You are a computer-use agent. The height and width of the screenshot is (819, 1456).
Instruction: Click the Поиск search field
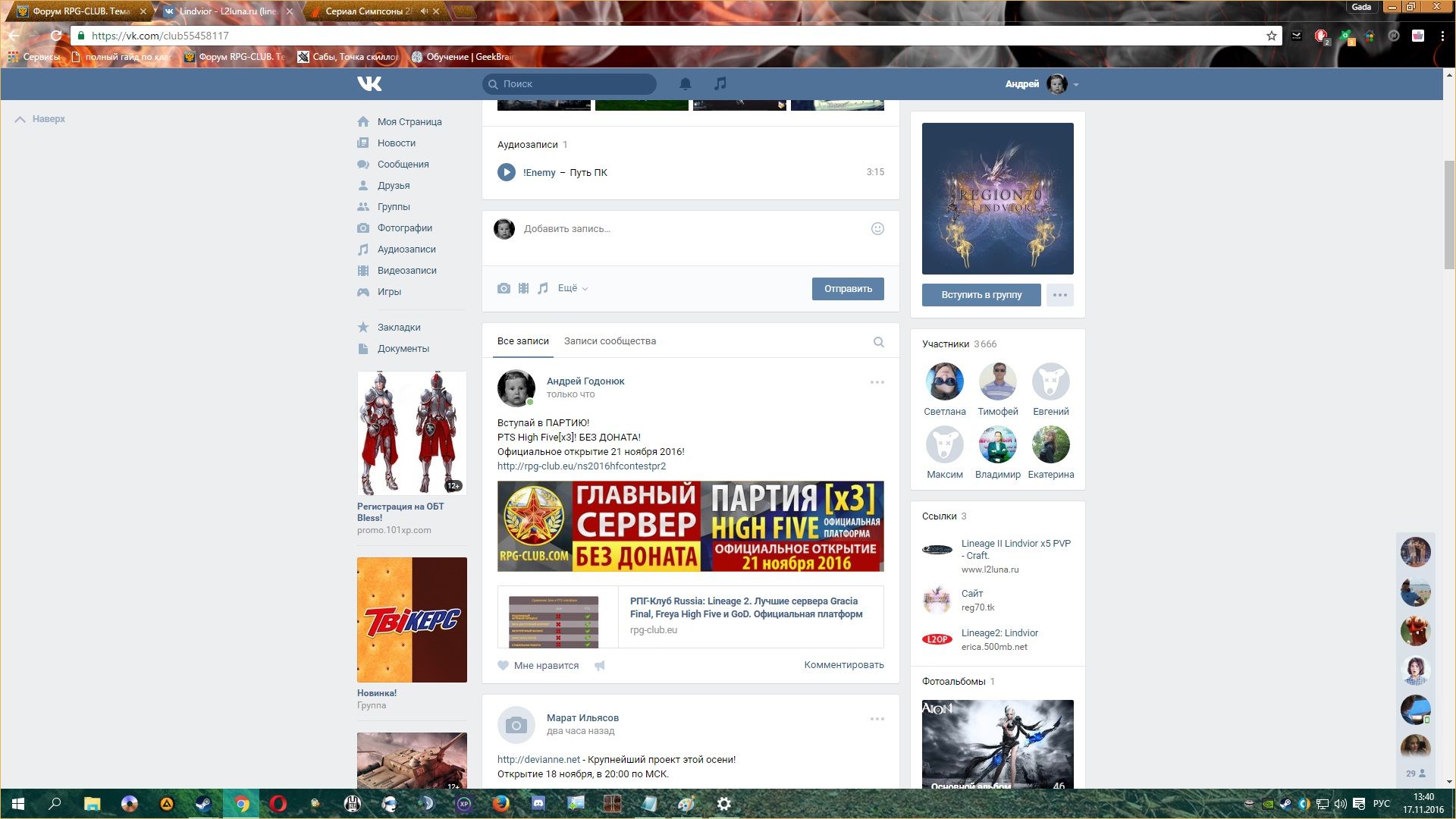(x=569, y=83)
